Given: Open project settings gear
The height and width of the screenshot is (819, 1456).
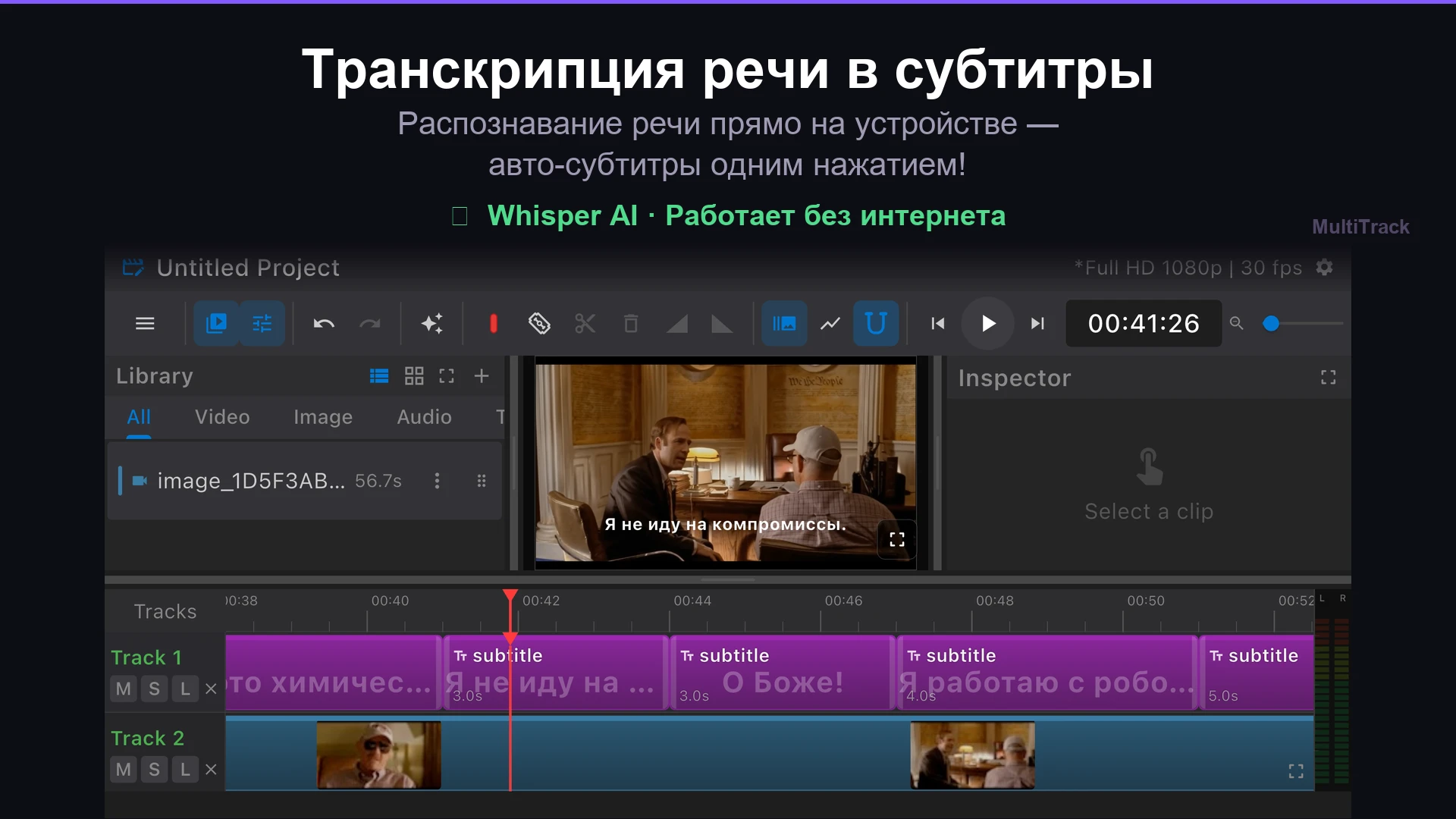Looking at the screenshot, I should [1324, 268].
